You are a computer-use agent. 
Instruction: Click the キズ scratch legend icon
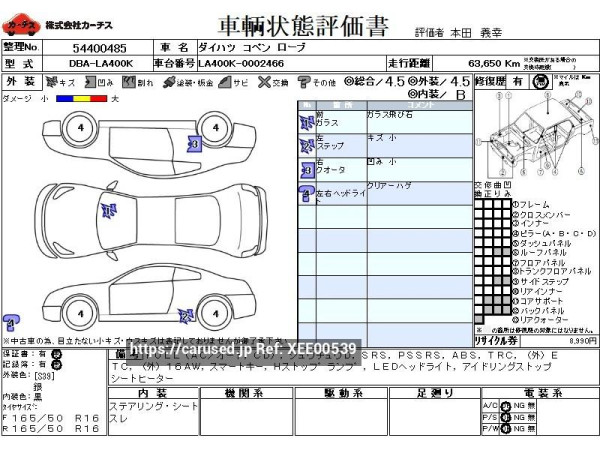(51, 82)
